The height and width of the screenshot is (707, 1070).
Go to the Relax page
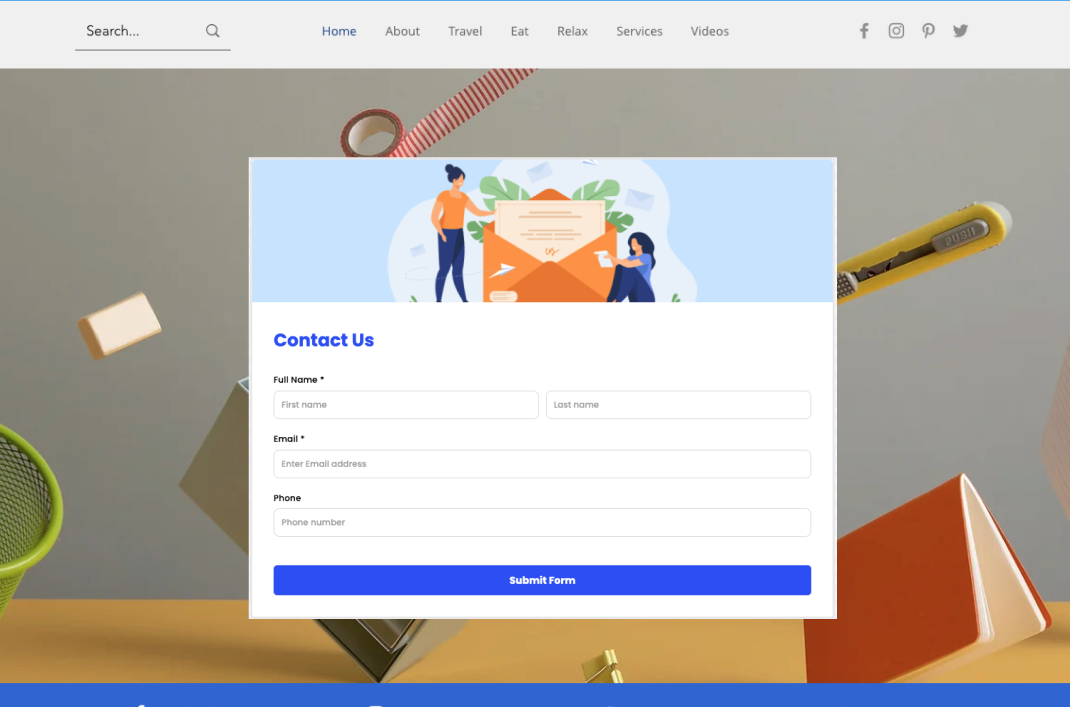pyautogui.click(x=572, y=31)
